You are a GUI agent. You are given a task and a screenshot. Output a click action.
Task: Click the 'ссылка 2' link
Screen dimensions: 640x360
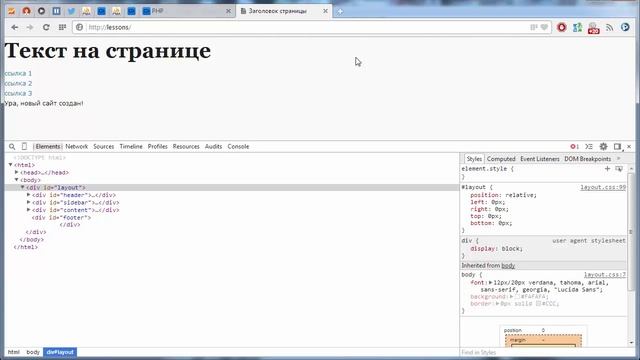tap(18, 83)
